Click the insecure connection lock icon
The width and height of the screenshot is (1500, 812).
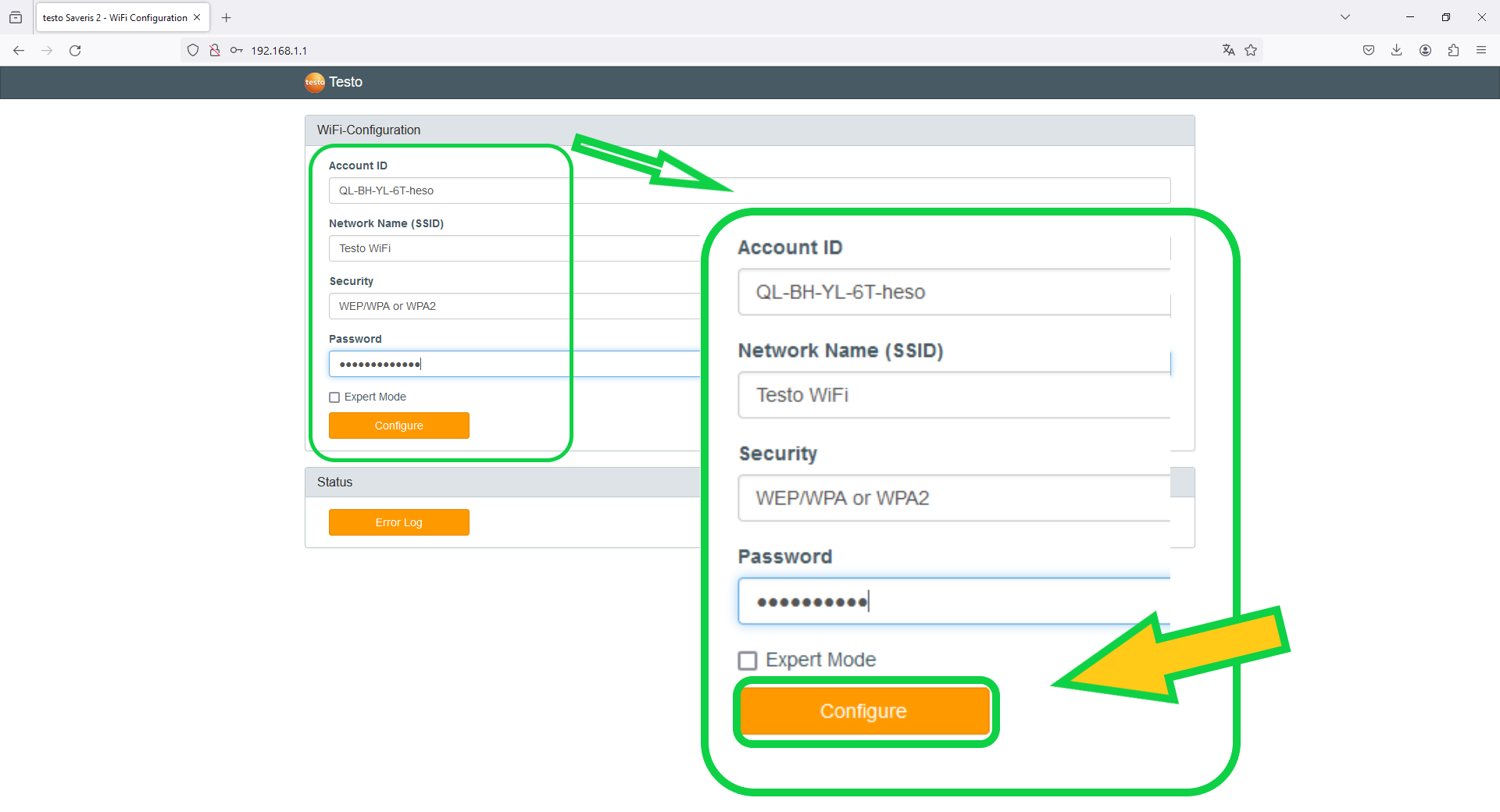tap(215, 50)
